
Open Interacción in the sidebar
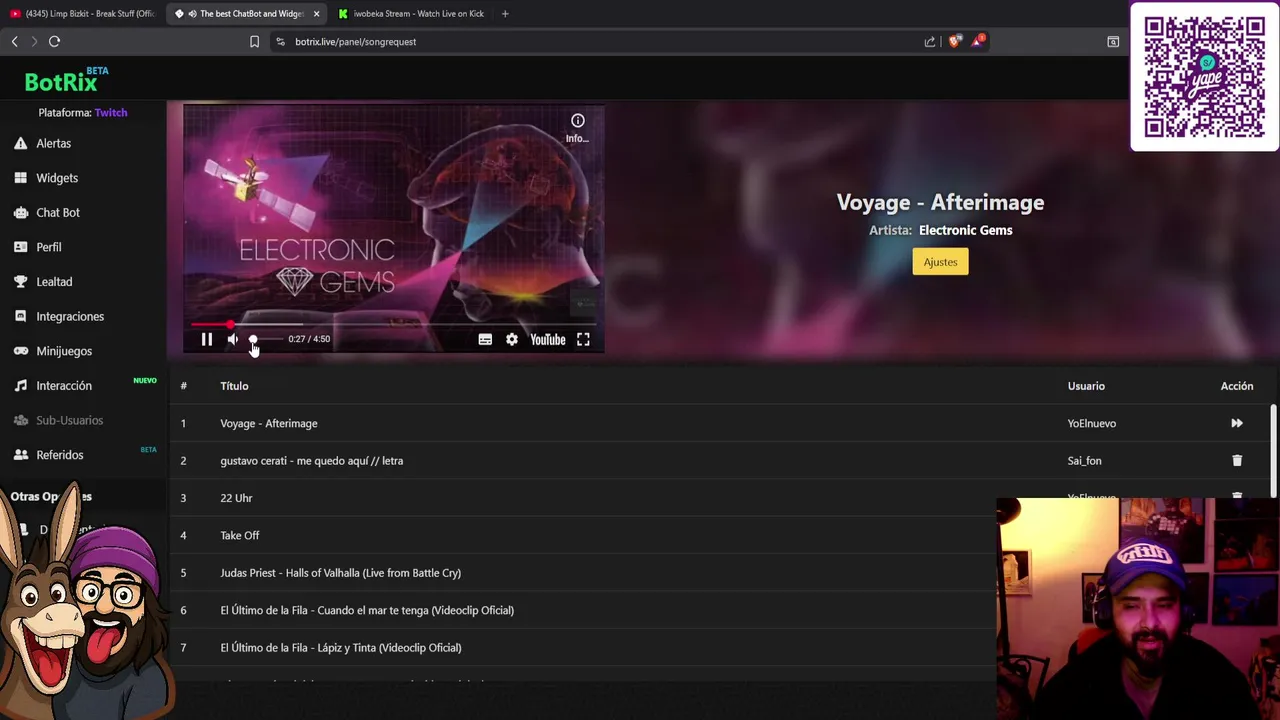click(64, 386)
